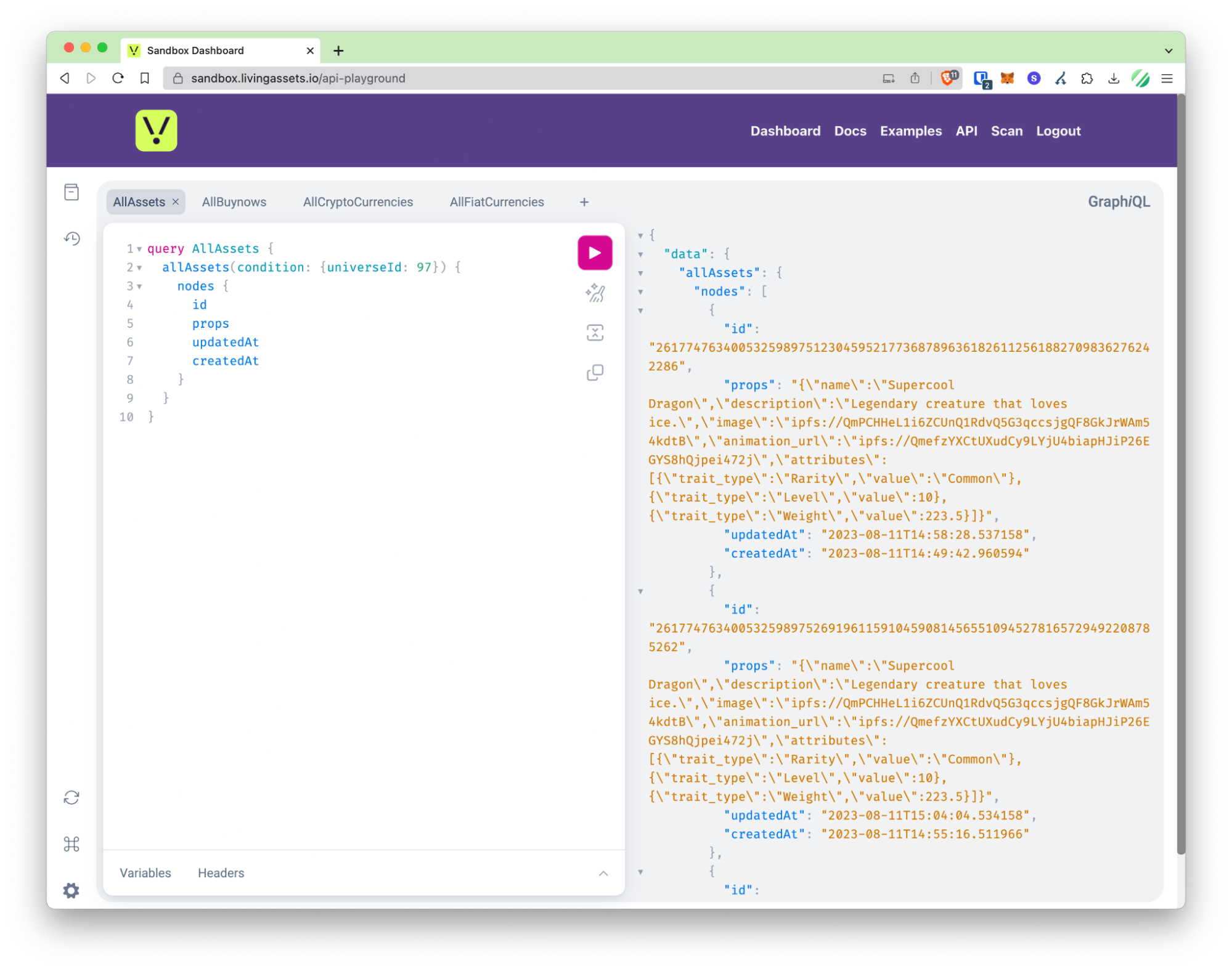
Task: Open the tab list chevron dropdown
Action: click(x=1168, y=51)
